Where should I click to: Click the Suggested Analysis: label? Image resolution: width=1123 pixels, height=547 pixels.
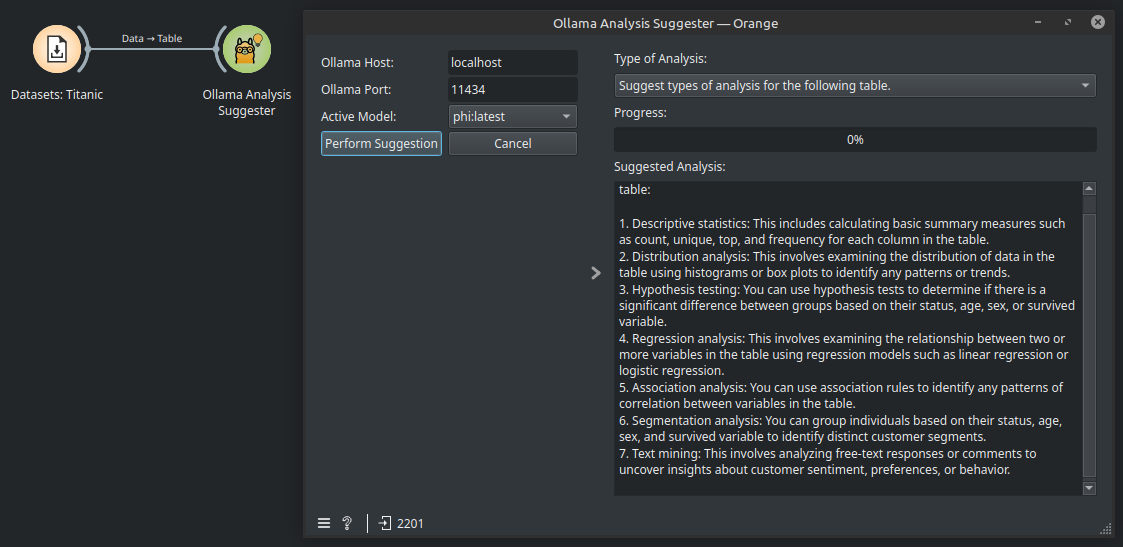670,167
